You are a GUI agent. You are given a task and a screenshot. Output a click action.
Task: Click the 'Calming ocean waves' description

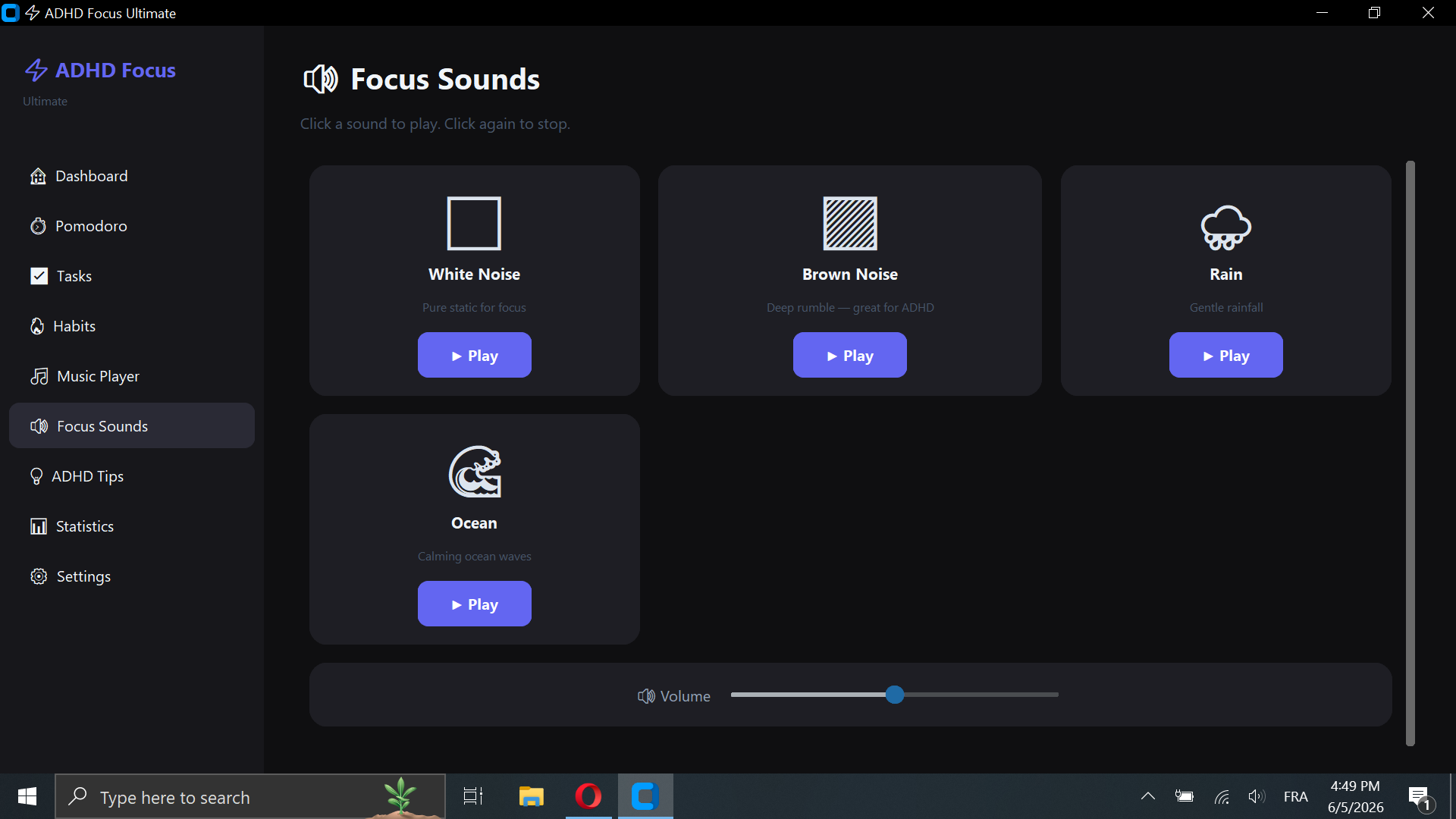point(475,557)
